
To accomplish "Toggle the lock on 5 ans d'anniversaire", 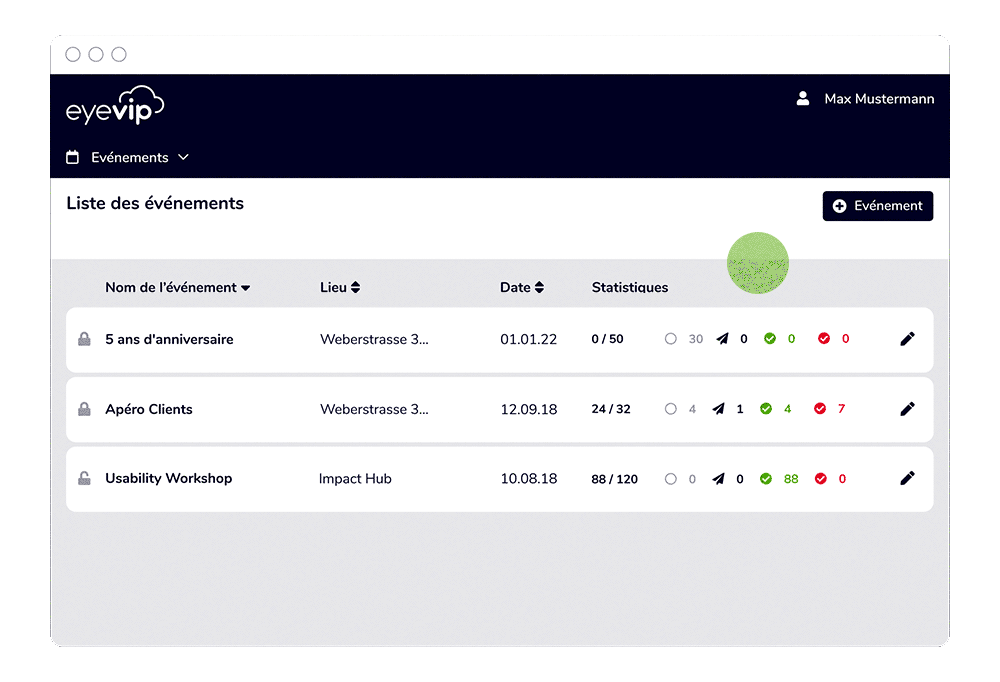I will tap(85, 340).
